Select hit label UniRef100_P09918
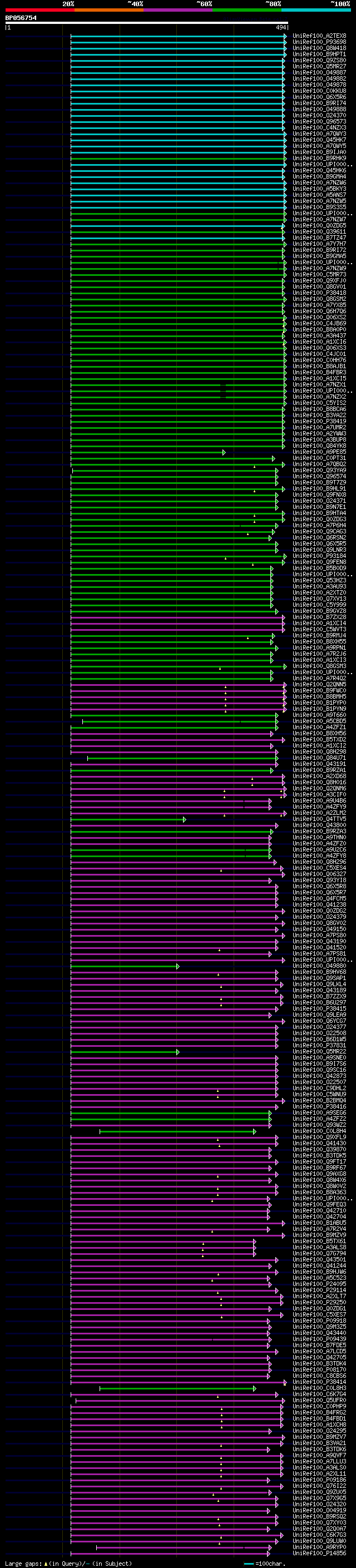356x1568 pixels. click(x=319, y=1320)
